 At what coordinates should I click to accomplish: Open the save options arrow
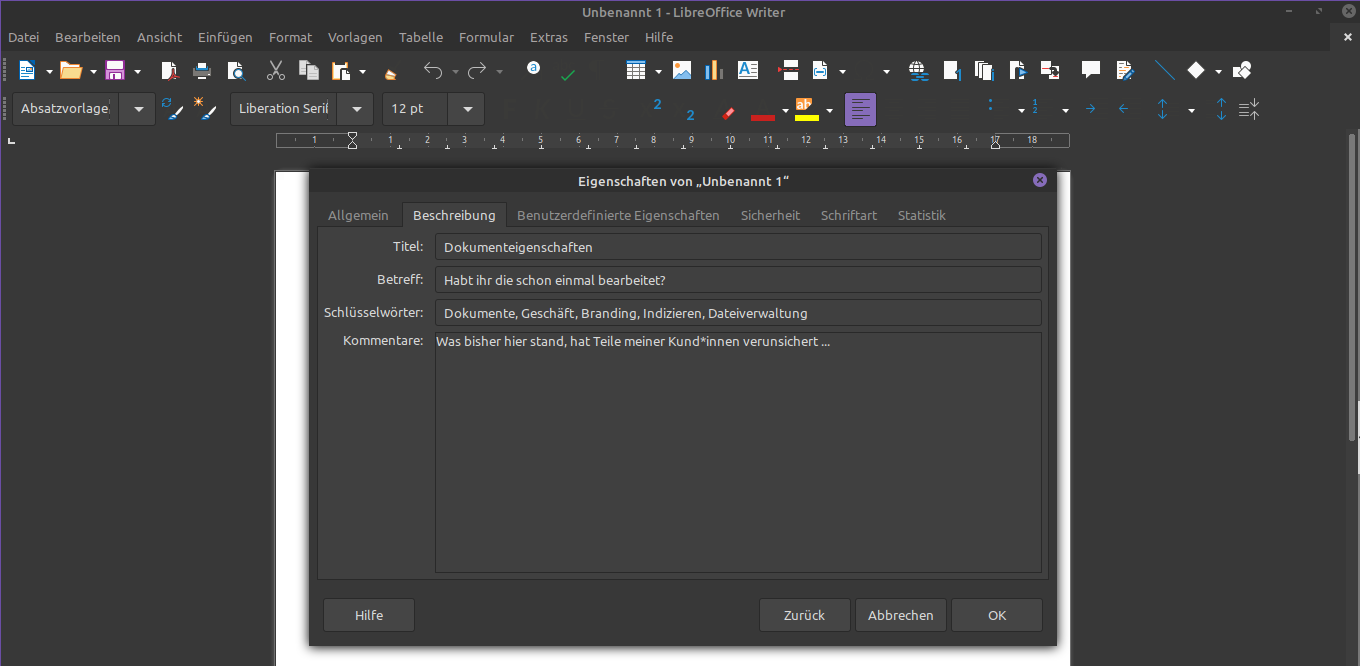[137, 71]
